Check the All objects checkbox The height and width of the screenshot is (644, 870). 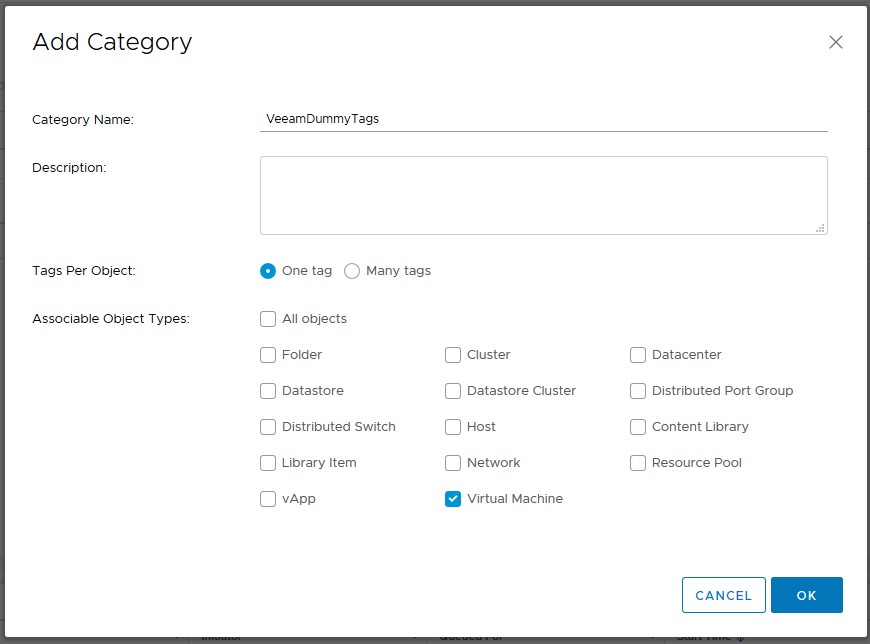[x=267, y=318]
